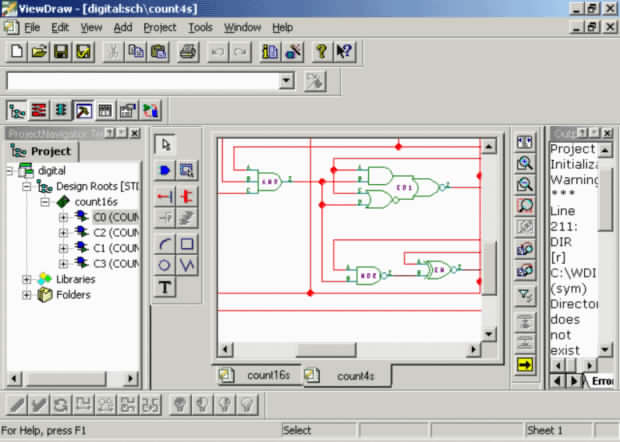Screen dimensions: 620x442
Task: Click the schematic horizontal scrollbar left arrow
Action: tap(225, 349)
